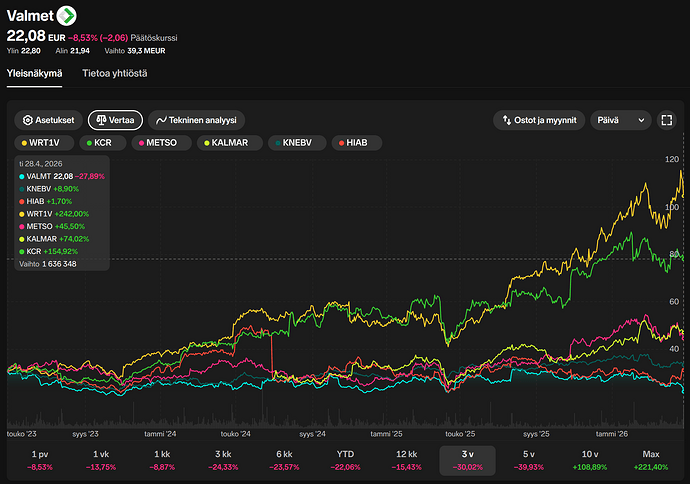Click the ti 28.4. 2026 date label
Screen dimensions: 690x484
point(40,164)
